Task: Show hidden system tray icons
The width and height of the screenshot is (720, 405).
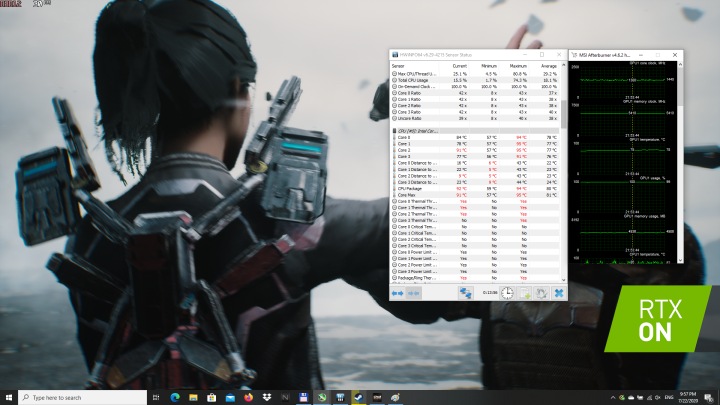Action: [x=613, y=398]
